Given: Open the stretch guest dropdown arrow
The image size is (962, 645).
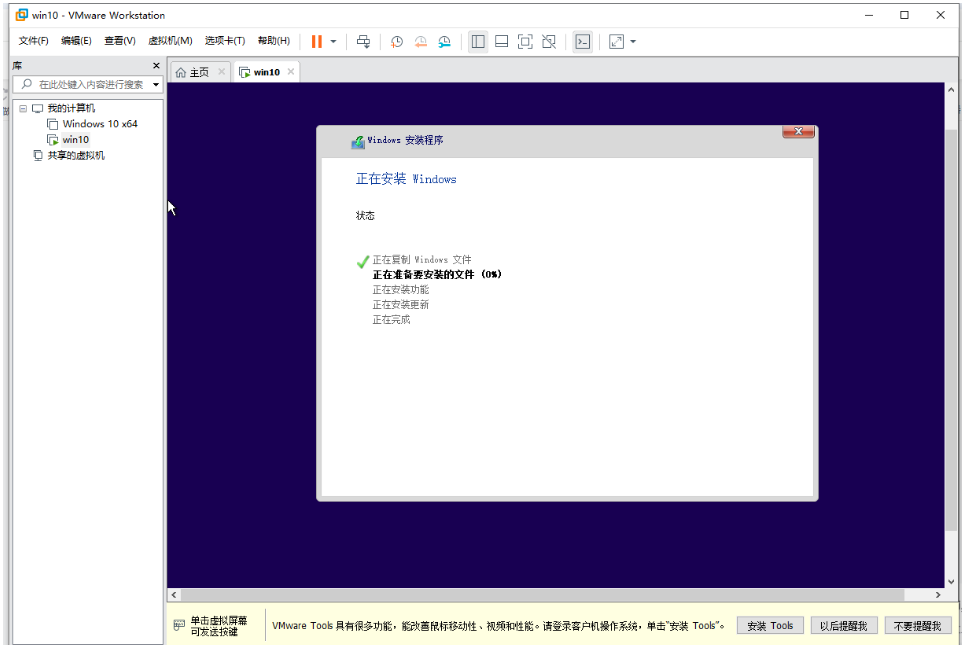Looking at the screenshot, I should coord(633,42).
